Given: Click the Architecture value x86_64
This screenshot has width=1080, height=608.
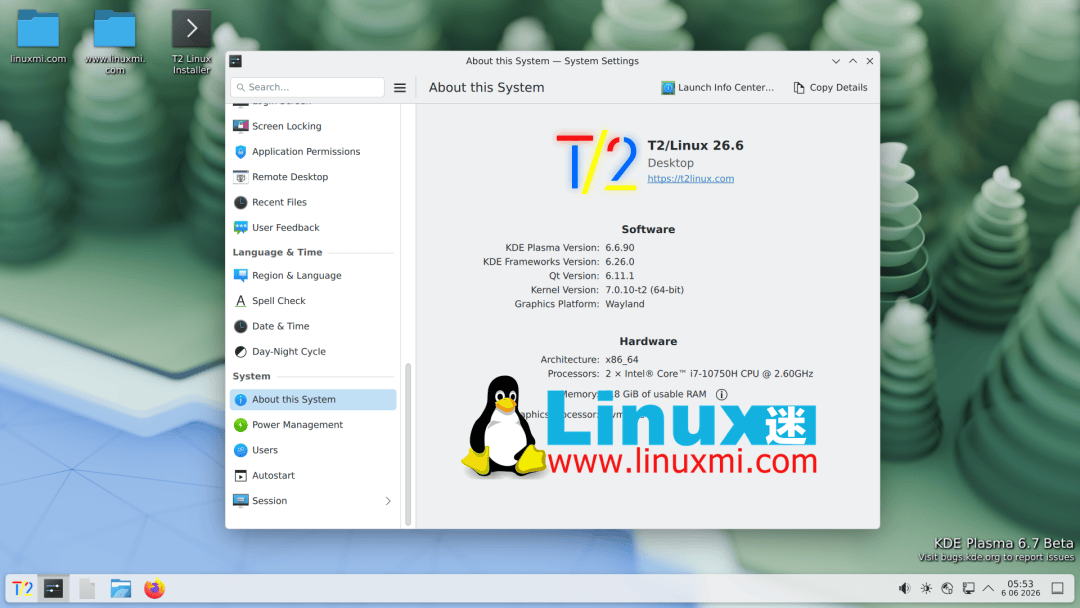Looking at the screenshot, I should click(622, 359).
